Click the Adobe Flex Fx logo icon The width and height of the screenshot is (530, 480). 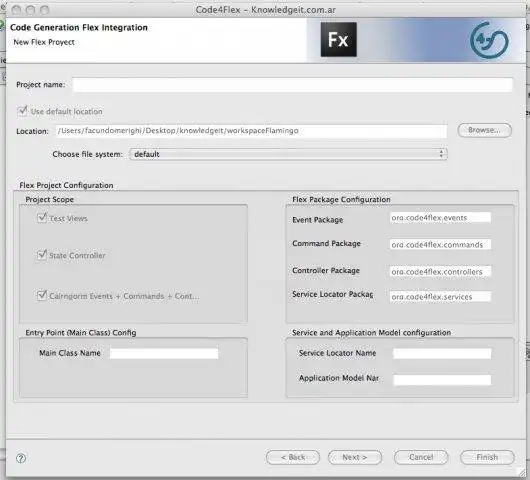[x=338, y=40]
